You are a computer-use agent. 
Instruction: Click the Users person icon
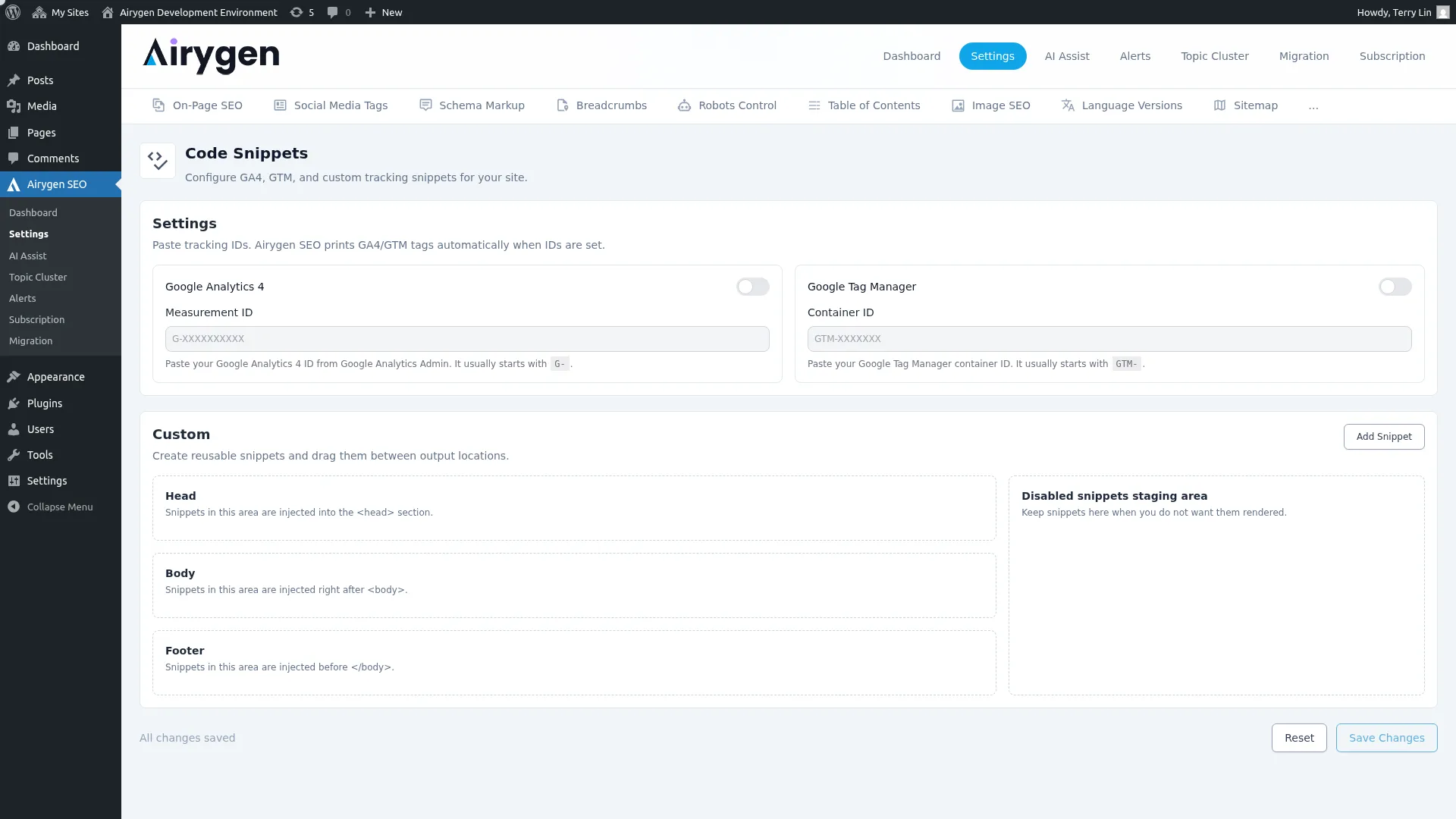click(x=14, y=429)
